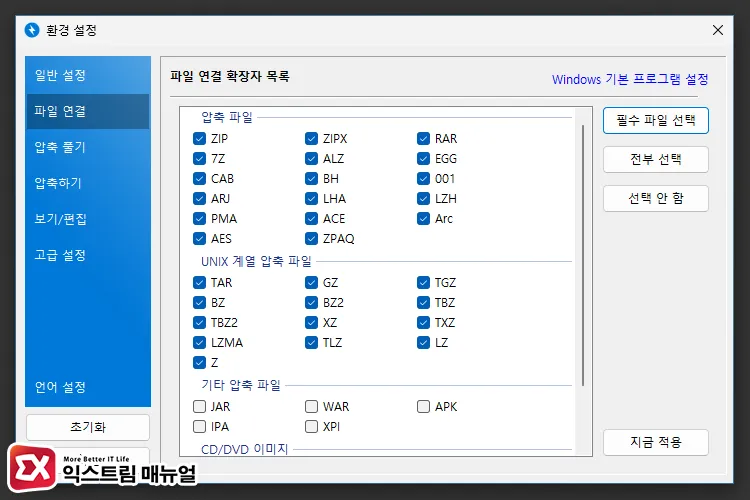Screen dimensions: 750x500
Task: Toggle the BZ2 checkbox
Action: pos(311,303)
